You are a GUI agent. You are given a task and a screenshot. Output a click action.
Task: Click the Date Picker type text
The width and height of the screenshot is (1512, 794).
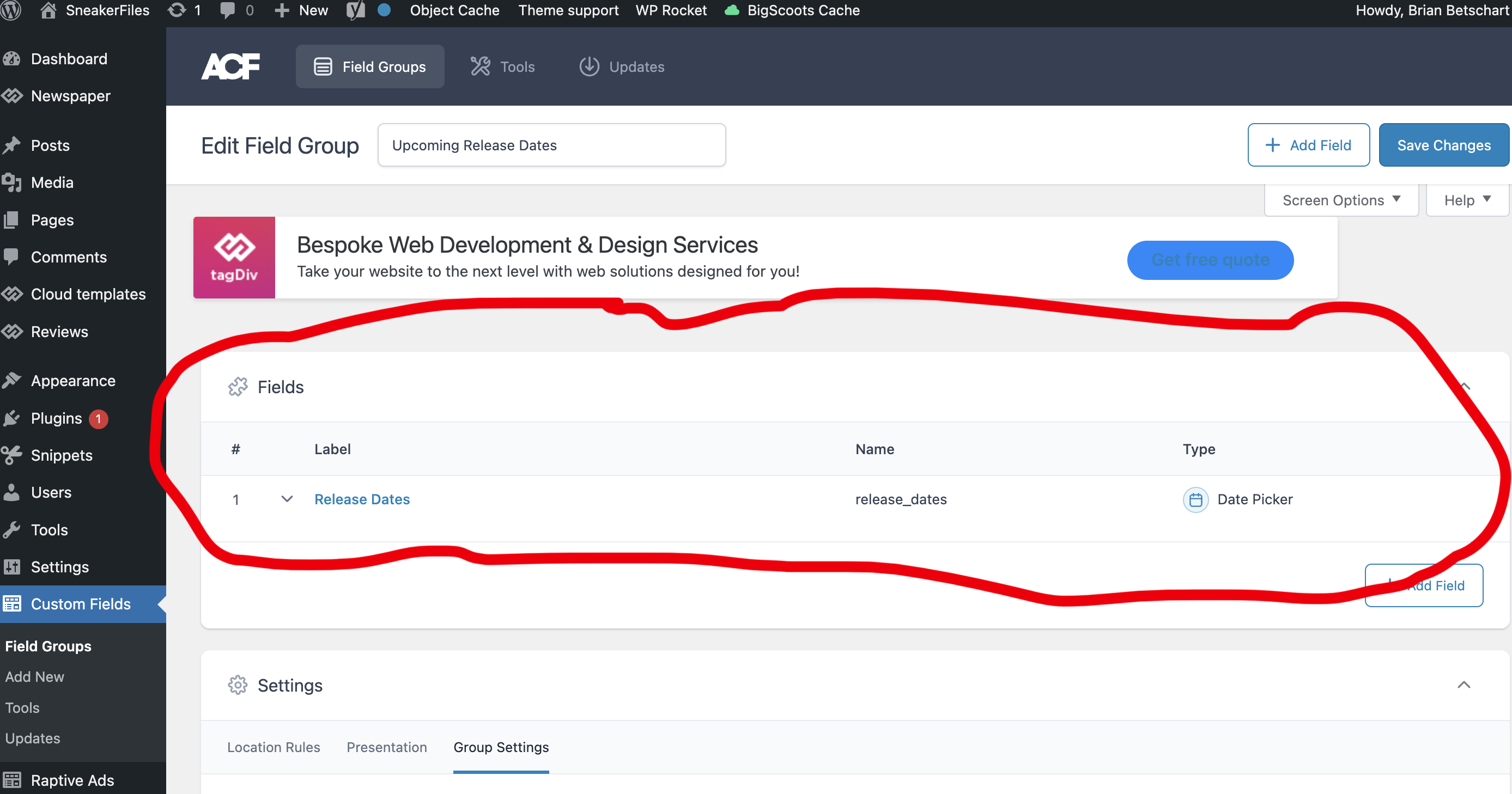1255,499
